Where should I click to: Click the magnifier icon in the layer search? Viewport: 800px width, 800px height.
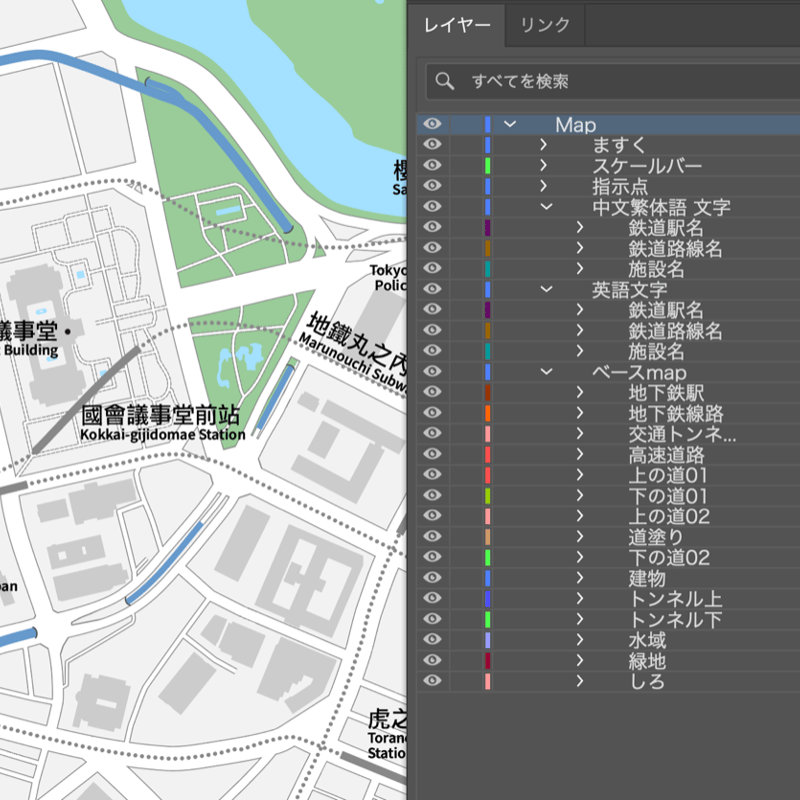point(444,81)
